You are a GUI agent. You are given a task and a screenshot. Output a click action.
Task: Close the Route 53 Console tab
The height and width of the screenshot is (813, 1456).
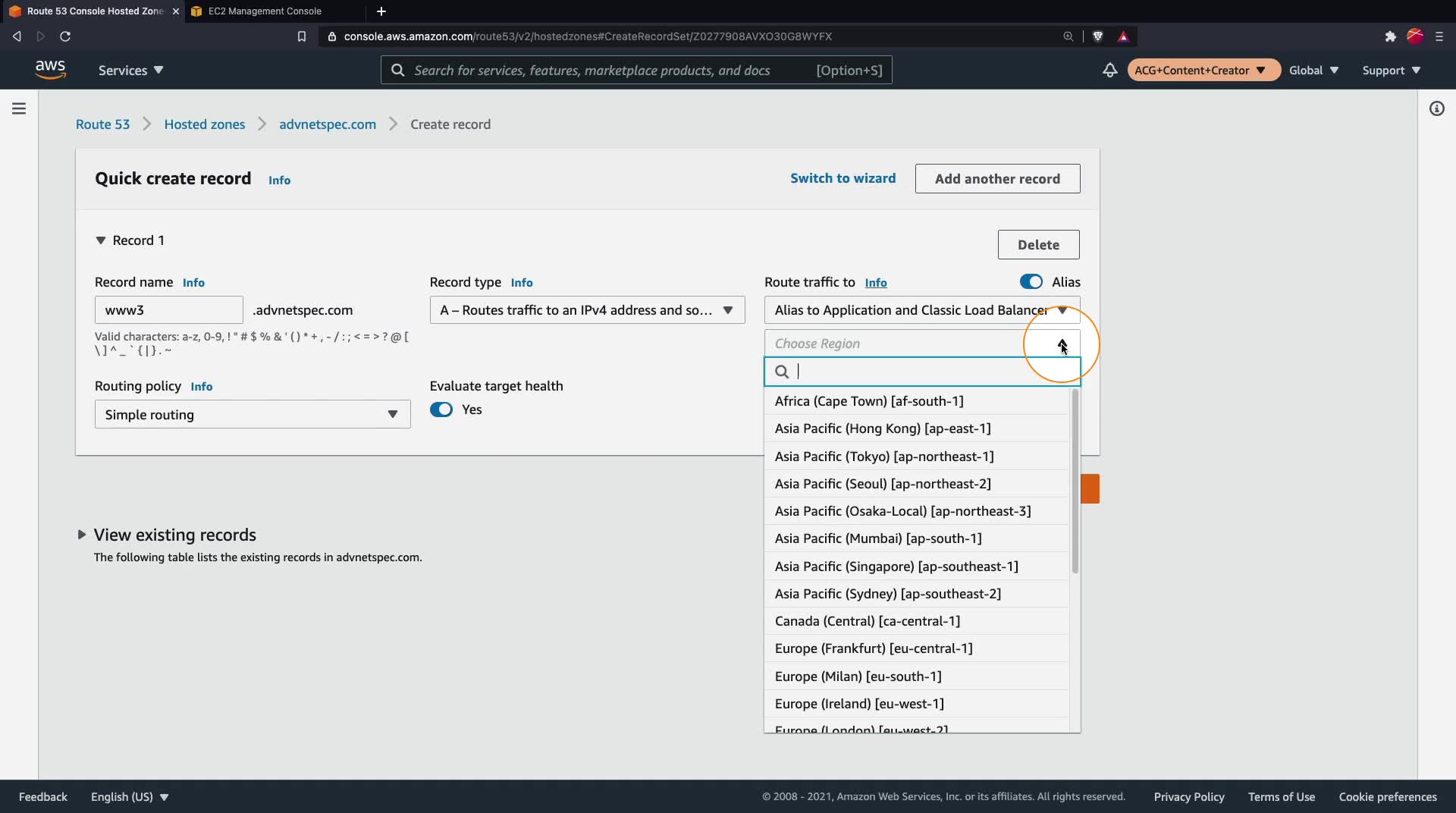coord(176,11)
